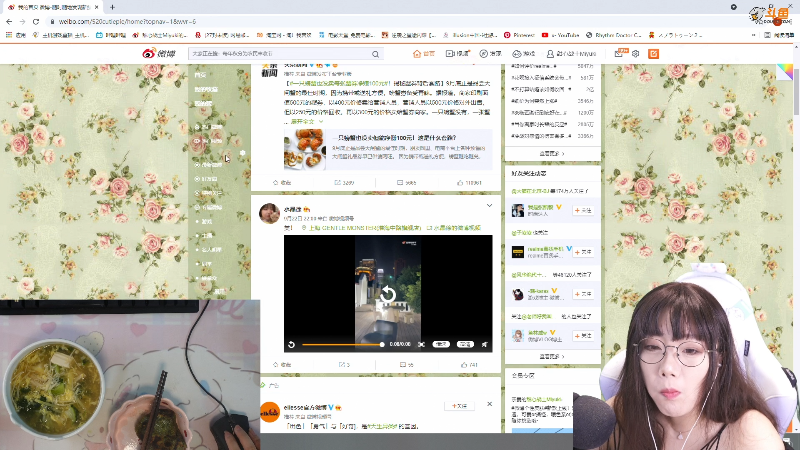
Task: Favorite the video post
Action: point(282,365)
